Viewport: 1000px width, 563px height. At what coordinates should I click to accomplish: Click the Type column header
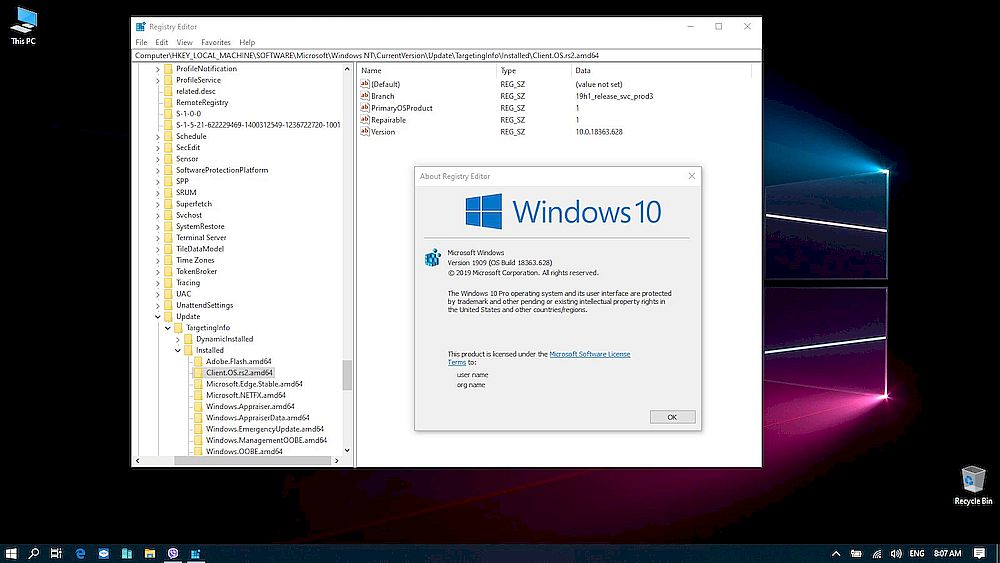click(534, 70)
